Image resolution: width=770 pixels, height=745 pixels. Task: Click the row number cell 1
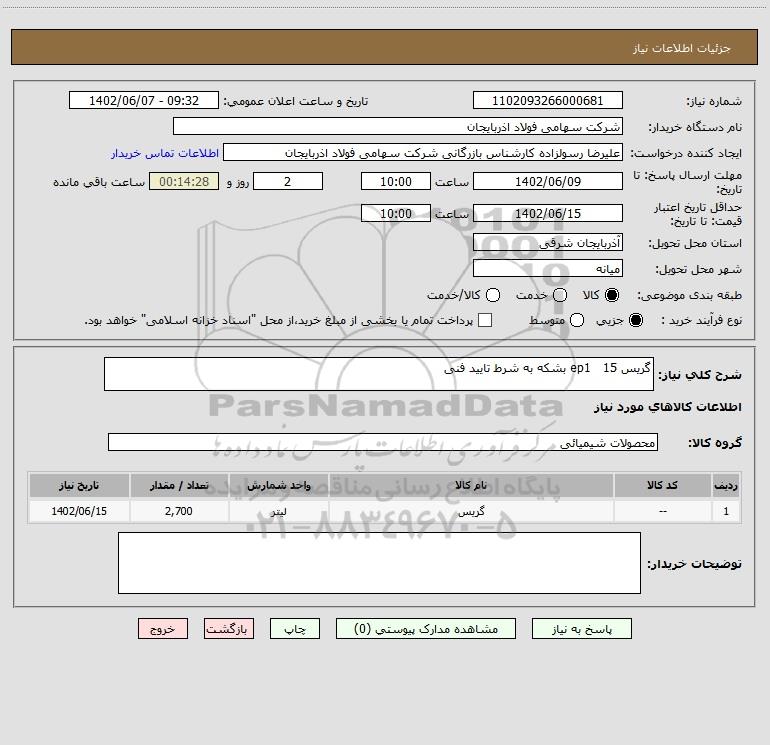726,511
